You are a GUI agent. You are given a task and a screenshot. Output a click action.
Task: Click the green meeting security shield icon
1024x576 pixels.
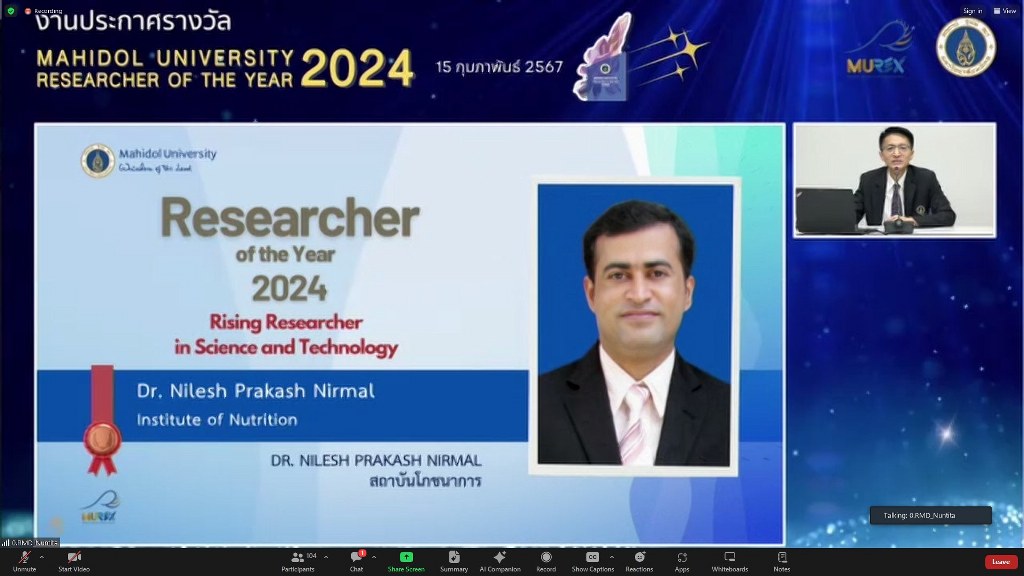click(10, 10)
